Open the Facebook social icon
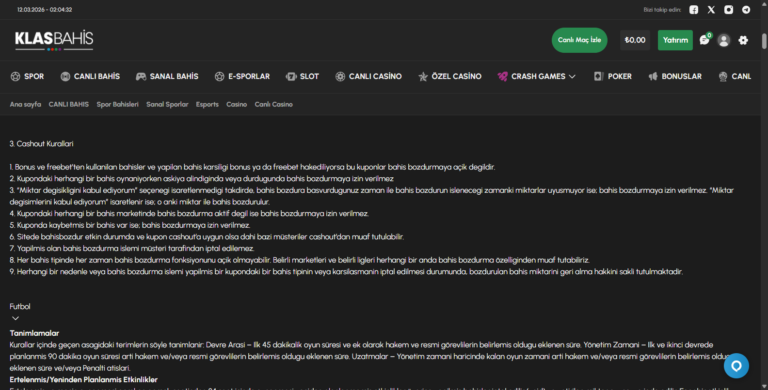The image size is (768, 390). click(x=694, y=10)
